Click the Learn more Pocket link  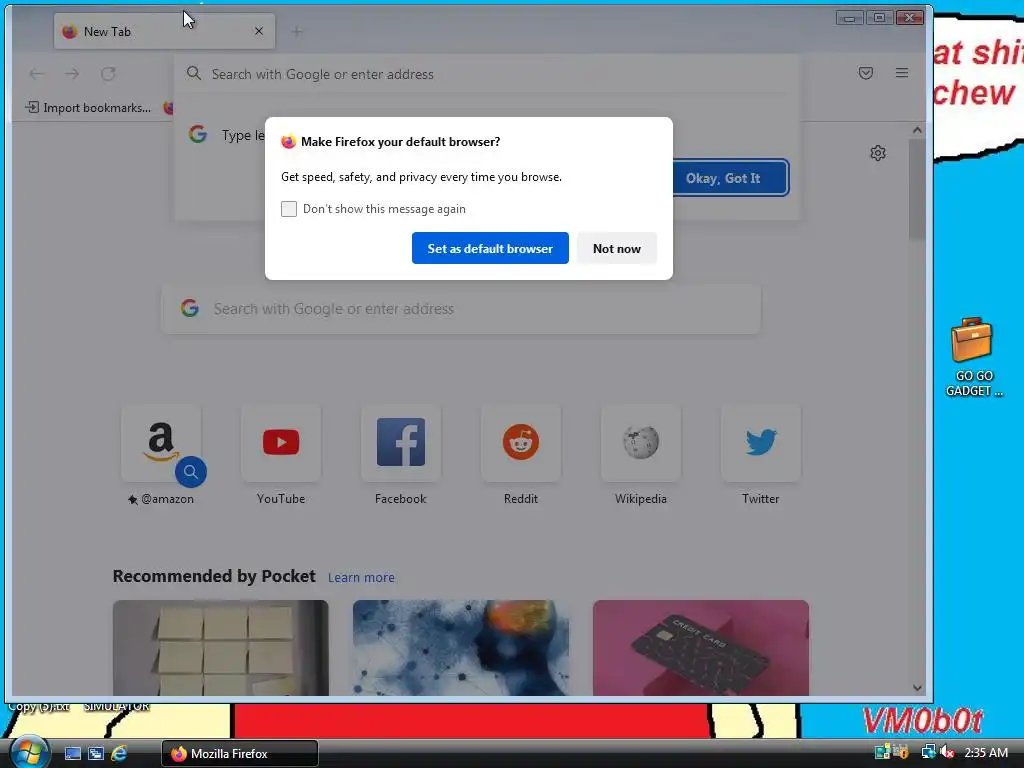361,577
